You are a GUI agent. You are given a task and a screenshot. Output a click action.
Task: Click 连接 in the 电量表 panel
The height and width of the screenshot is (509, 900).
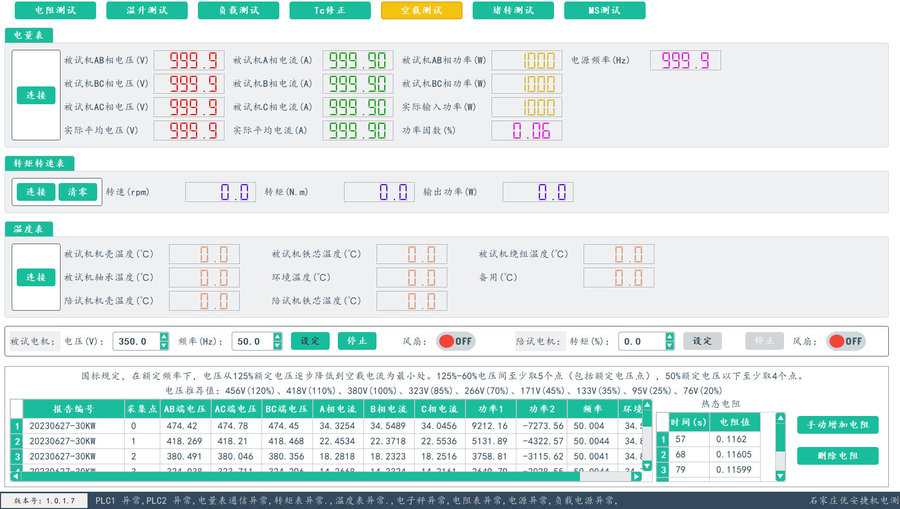pyautogui.click(x=36, y=95)
